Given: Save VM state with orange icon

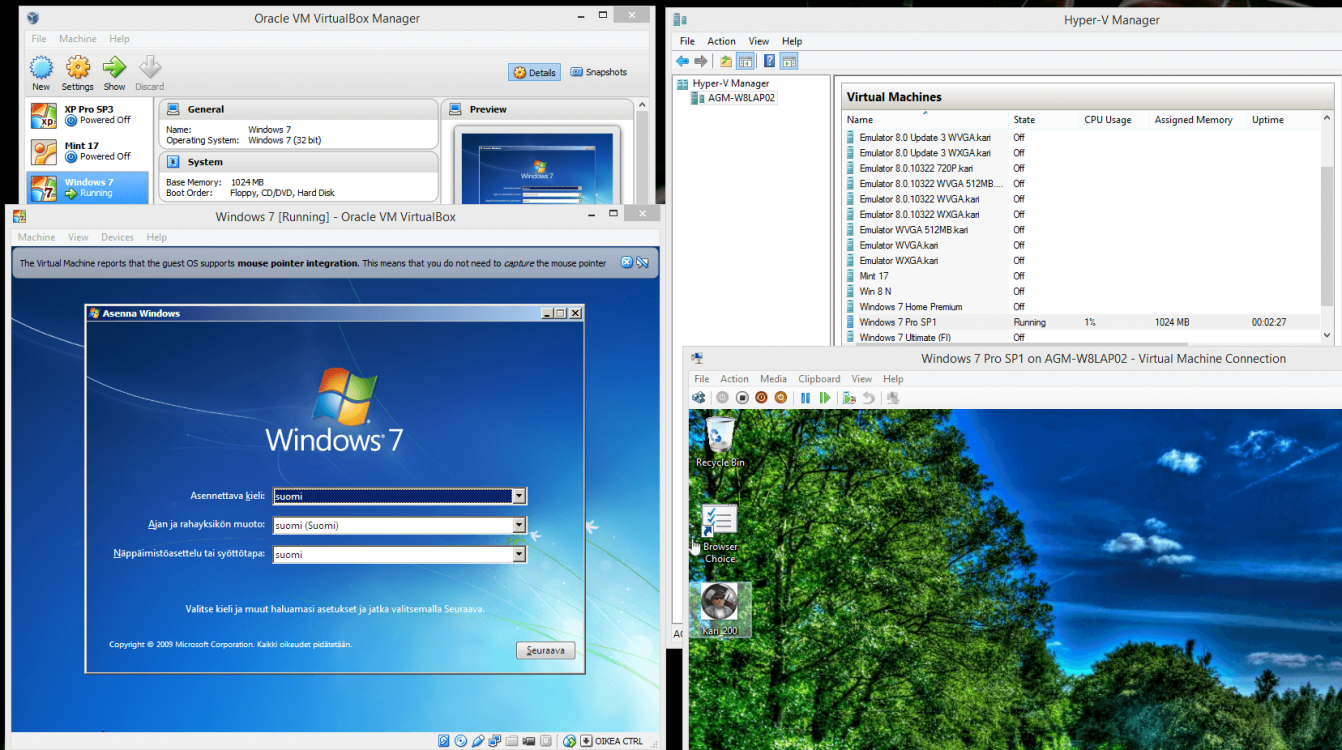Looking at the screenshot, I should [x=781, y=398].
